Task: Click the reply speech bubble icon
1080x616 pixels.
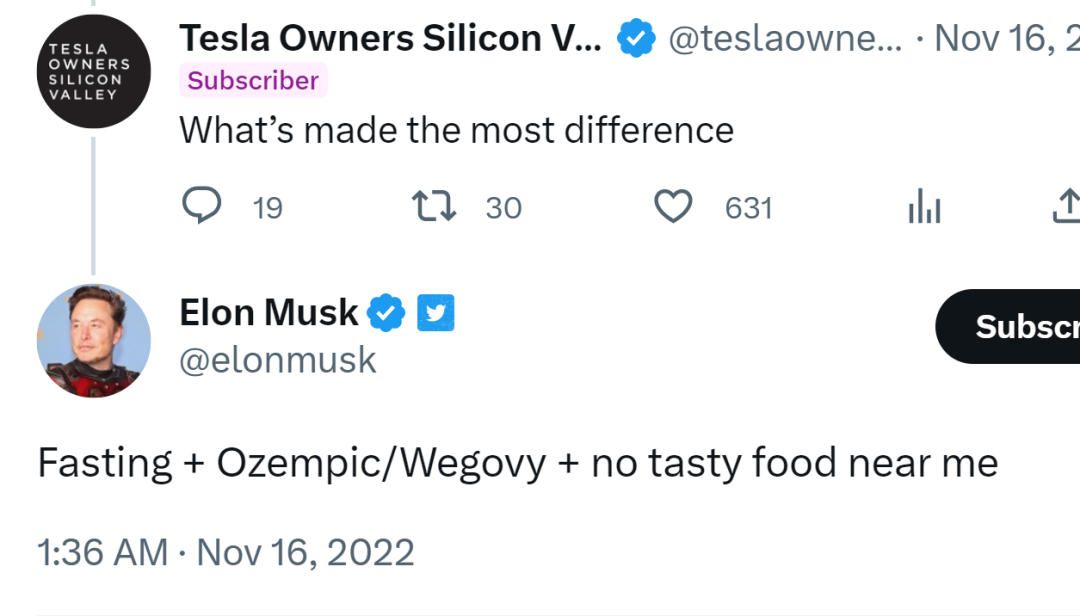Action: click(x=202, y=207)
